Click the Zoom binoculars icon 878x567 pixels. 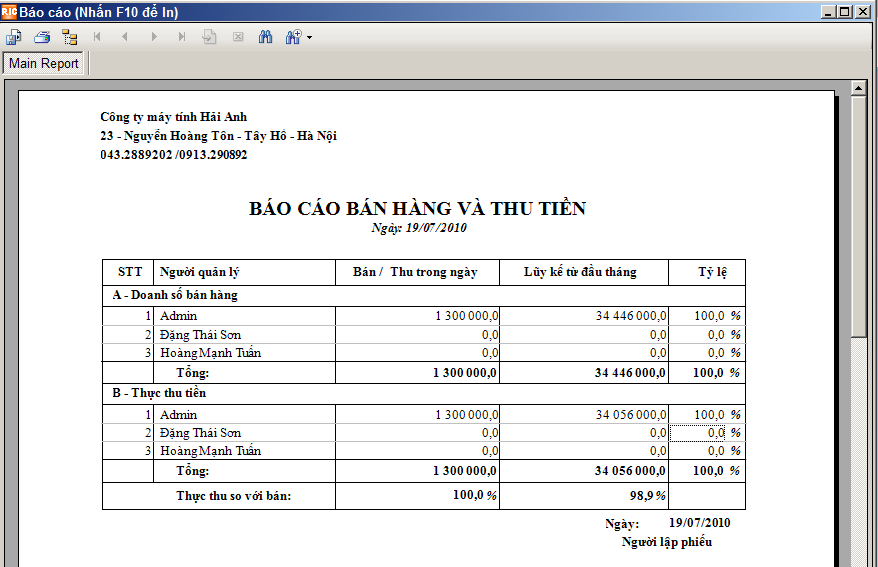(293, 37)
